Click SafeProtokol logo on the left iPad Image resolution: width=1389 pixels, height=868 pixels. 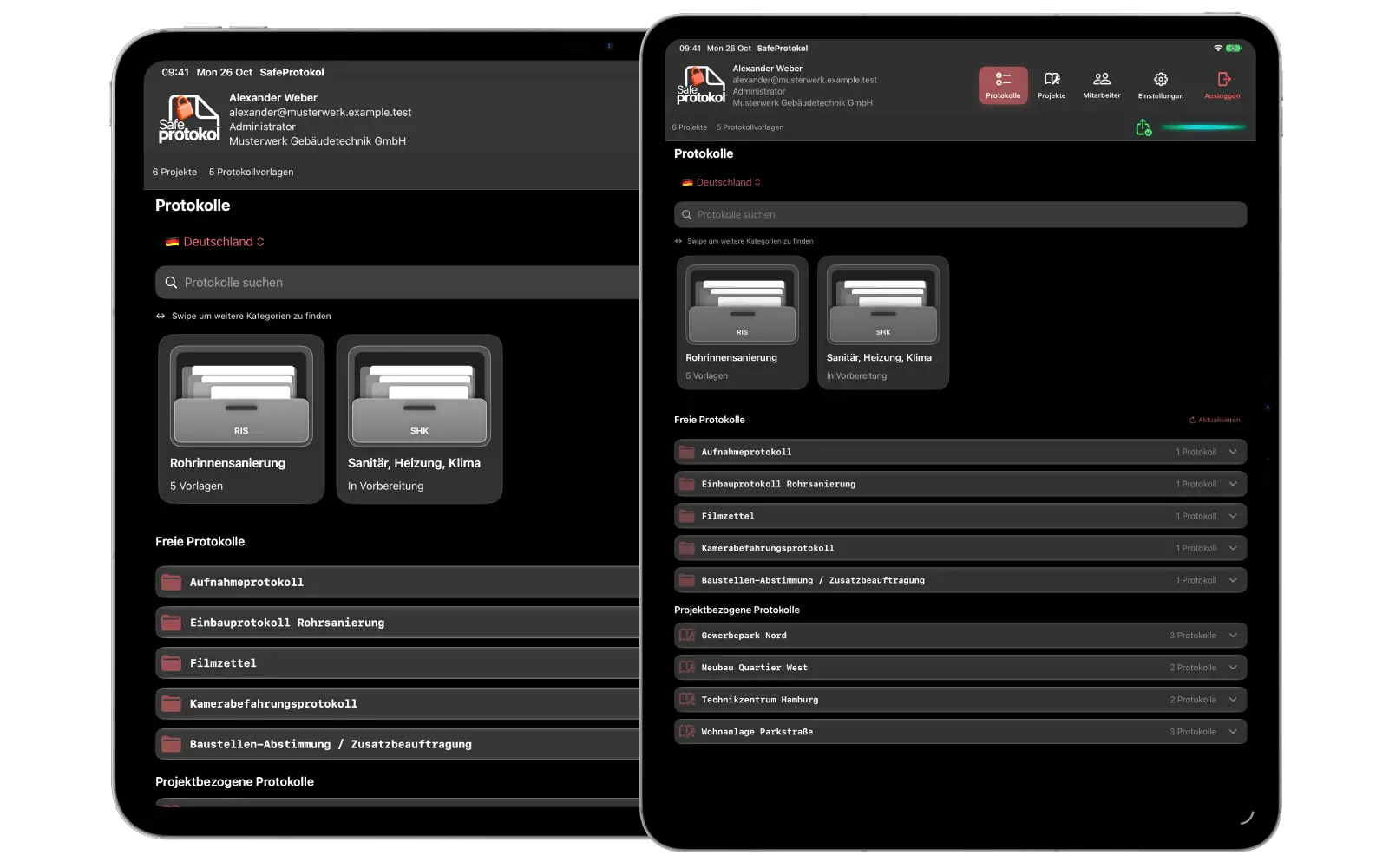pos(189,119)
